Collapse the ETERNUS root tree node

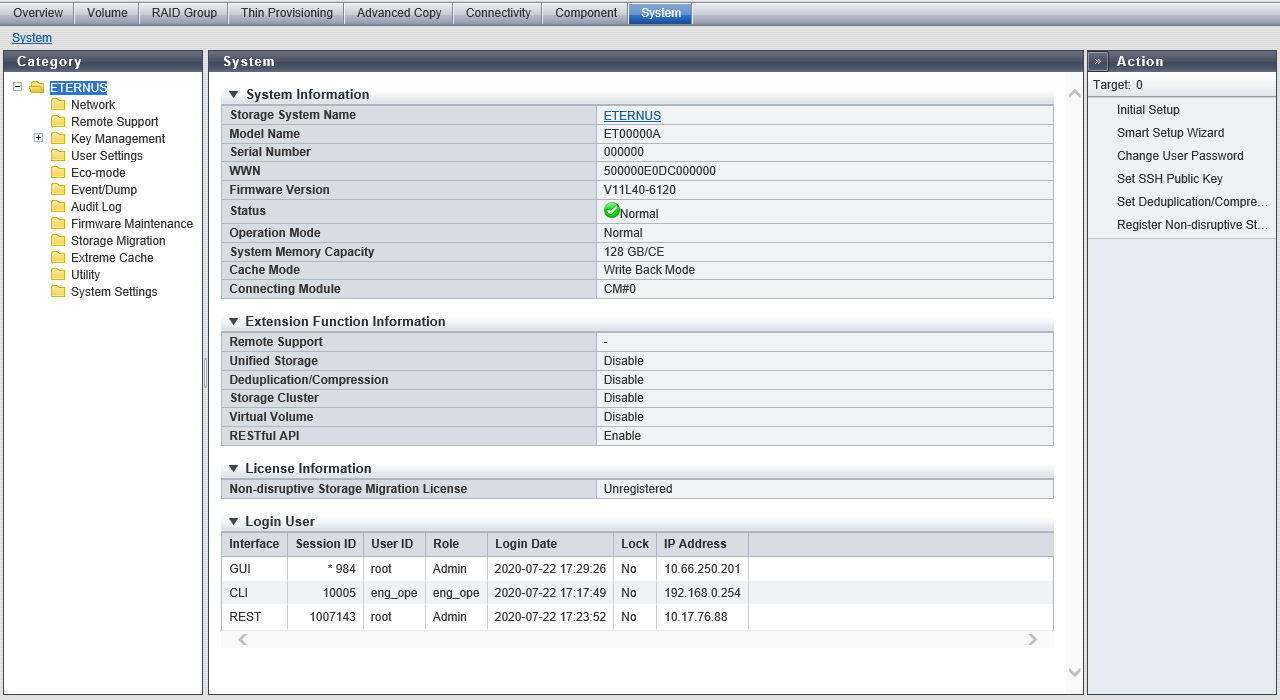click(x=18, y=87)
